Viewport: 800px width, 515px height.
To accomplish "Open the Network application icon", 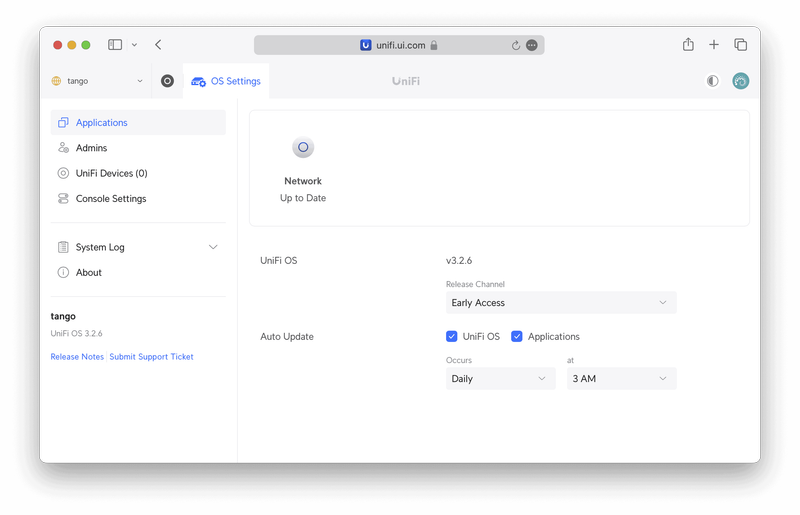I will (x=303, y=149).
